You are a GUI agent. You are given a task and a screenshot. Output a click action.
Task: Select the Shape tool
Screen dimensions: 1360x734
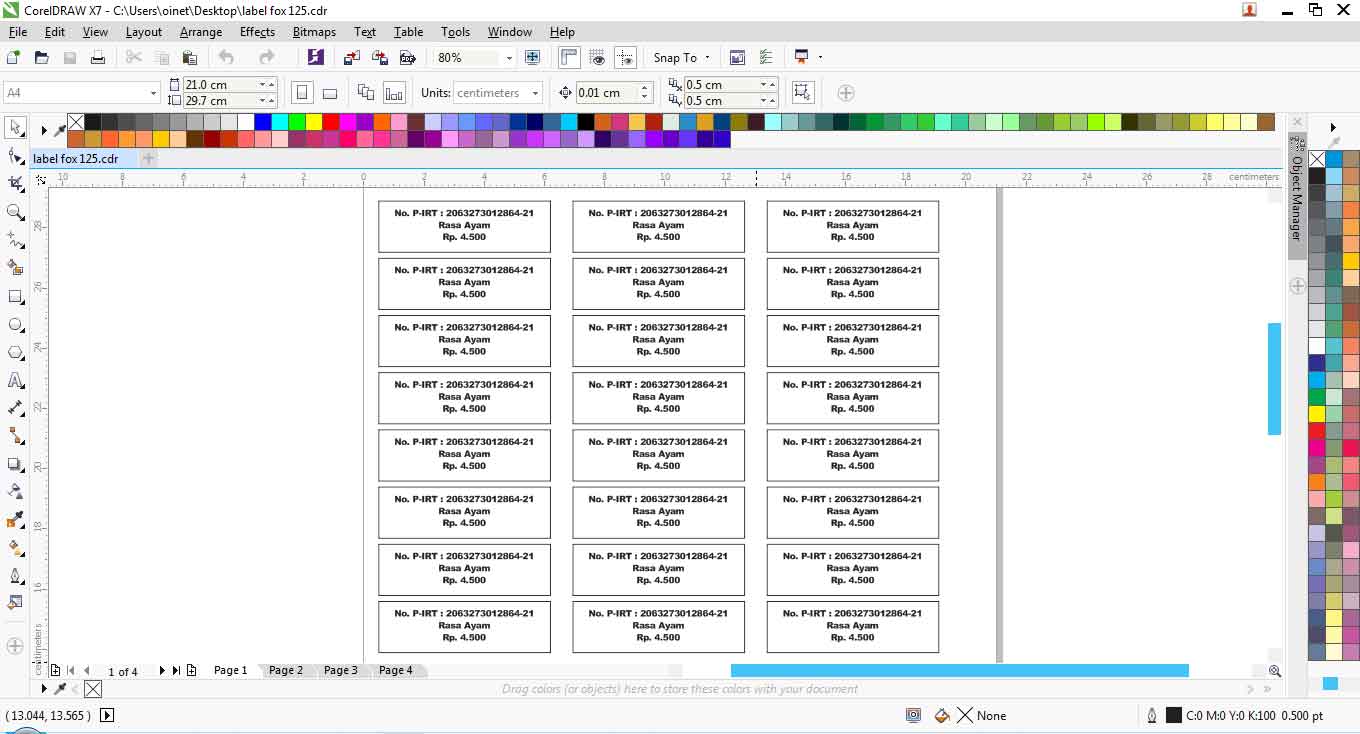click(x=15, y=156)
